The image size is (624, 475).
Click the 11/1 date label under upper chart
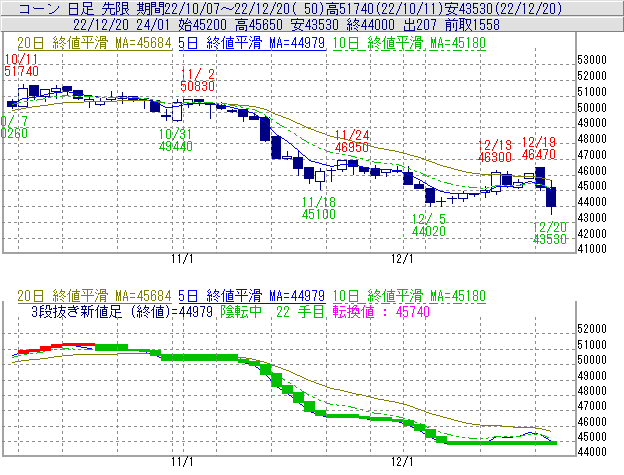click(x=182, y=259)
